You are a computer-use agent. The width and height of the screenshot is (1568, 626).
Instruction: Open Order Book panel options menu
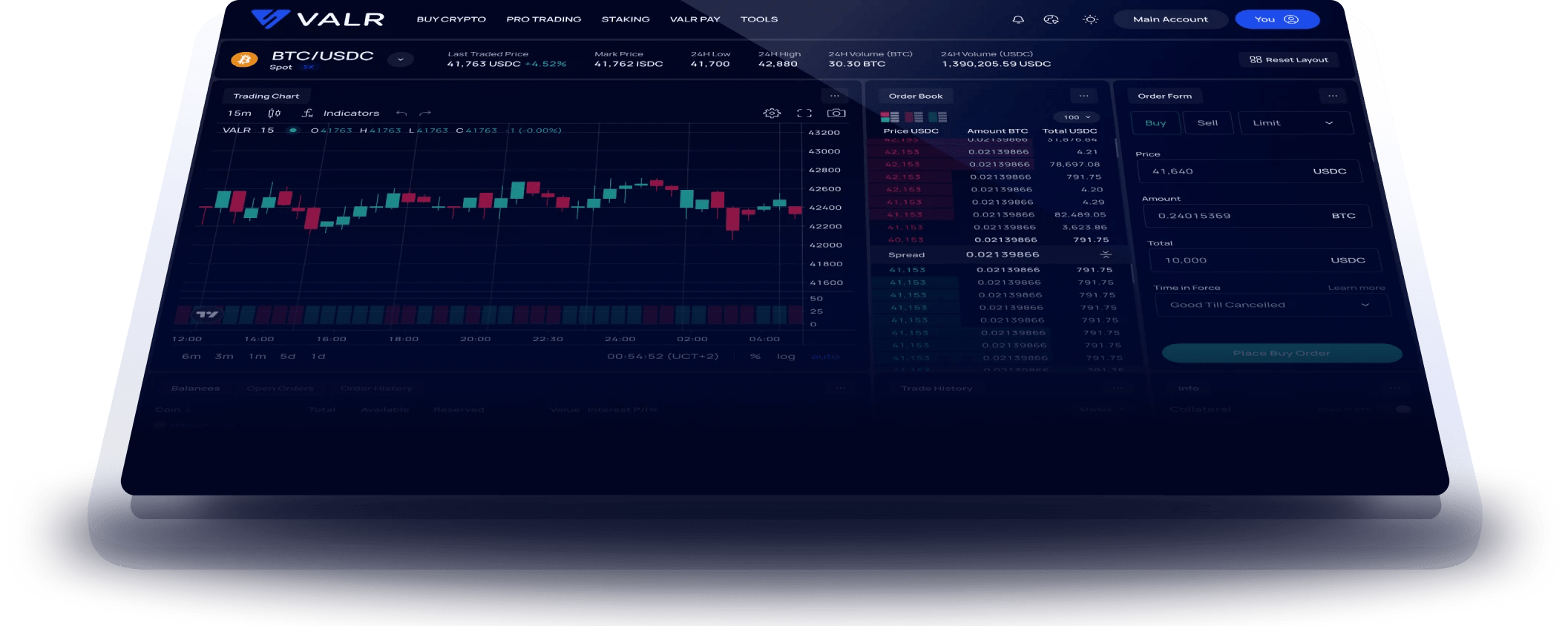(1083, 96)
